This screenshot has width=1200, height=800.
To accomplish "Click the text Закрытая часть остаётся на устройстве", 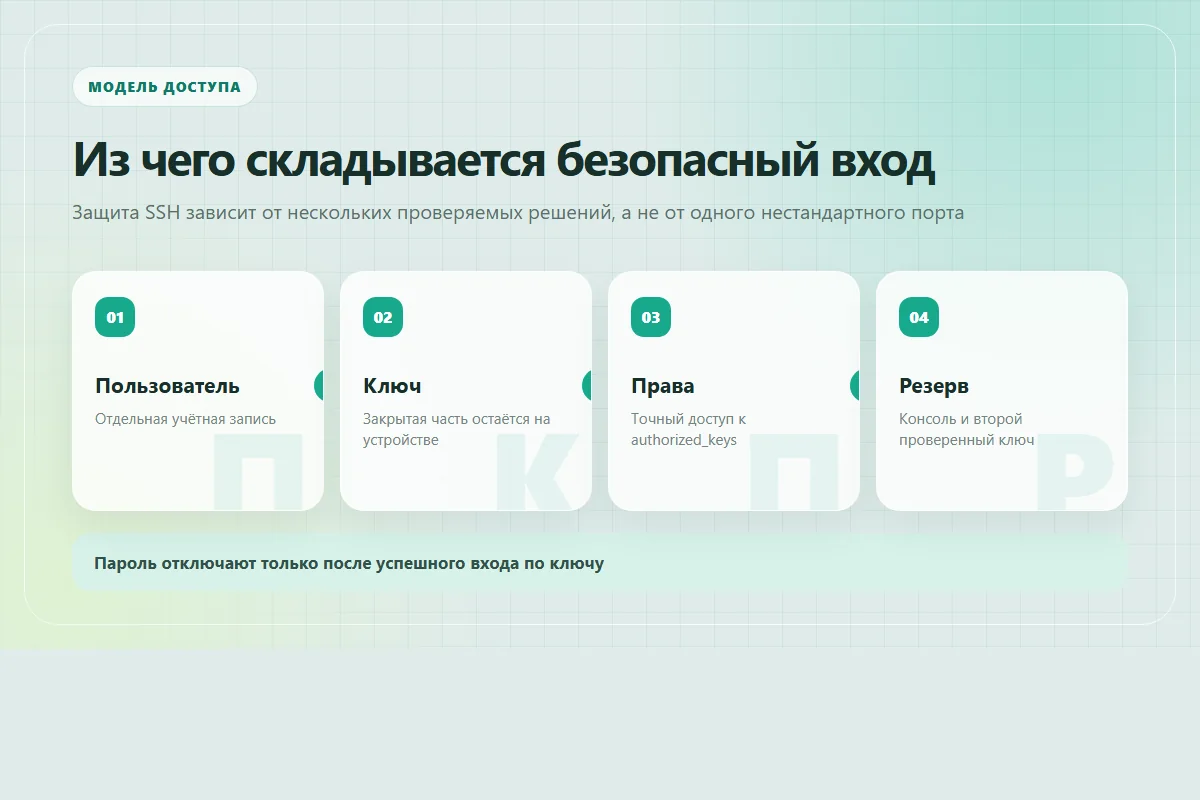I will click(457, 429).
